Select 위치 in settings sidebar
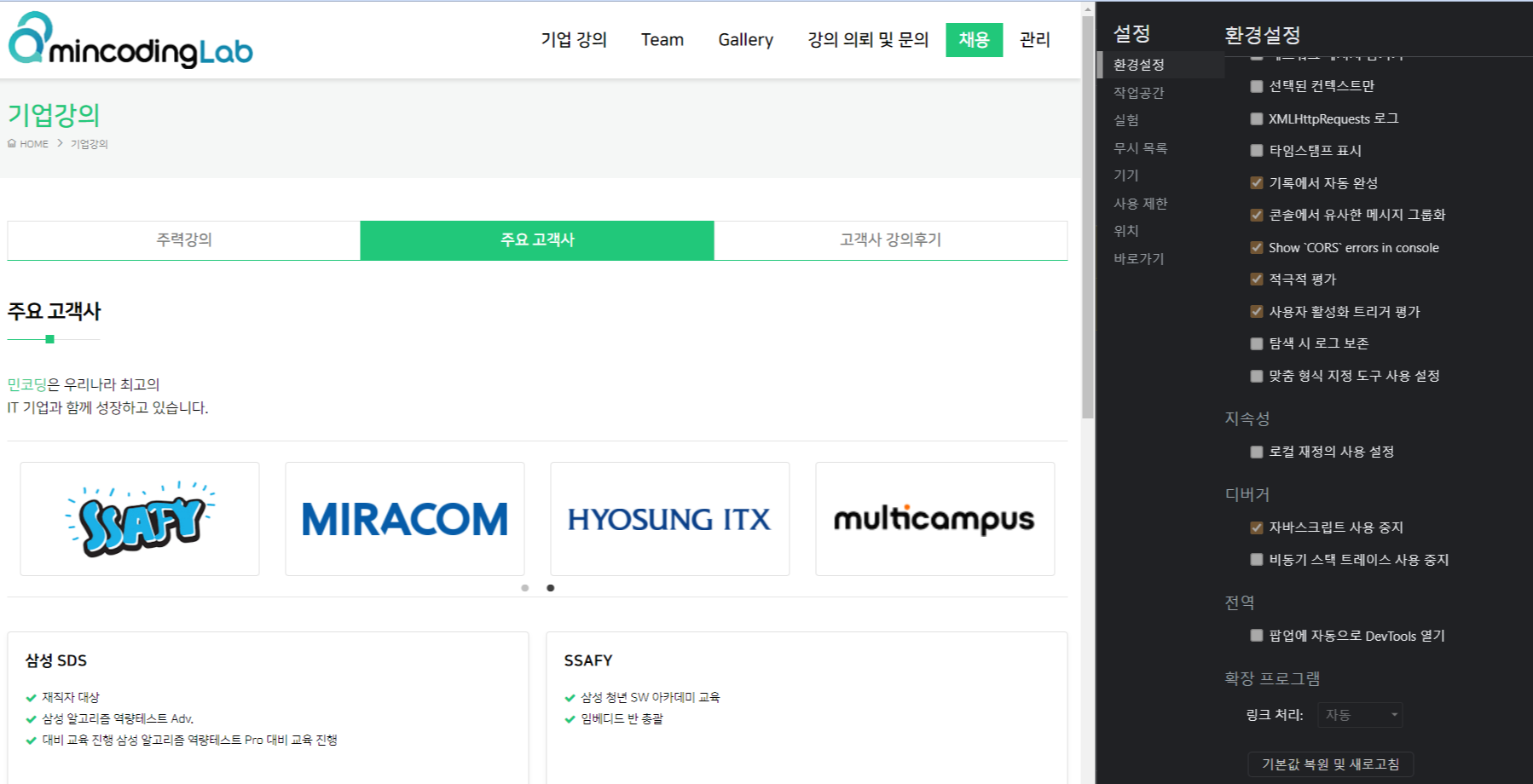This screenshot has height=784, width=1533. (1126, 231)
